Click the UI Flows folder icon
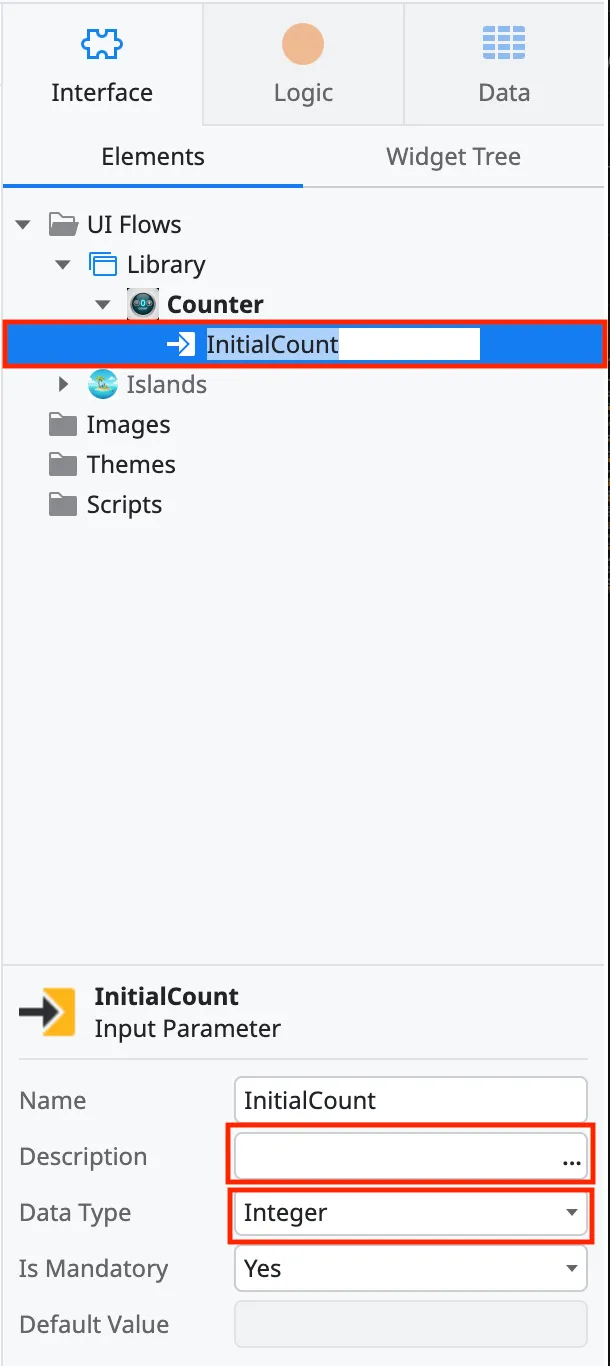 pos(61,224)
